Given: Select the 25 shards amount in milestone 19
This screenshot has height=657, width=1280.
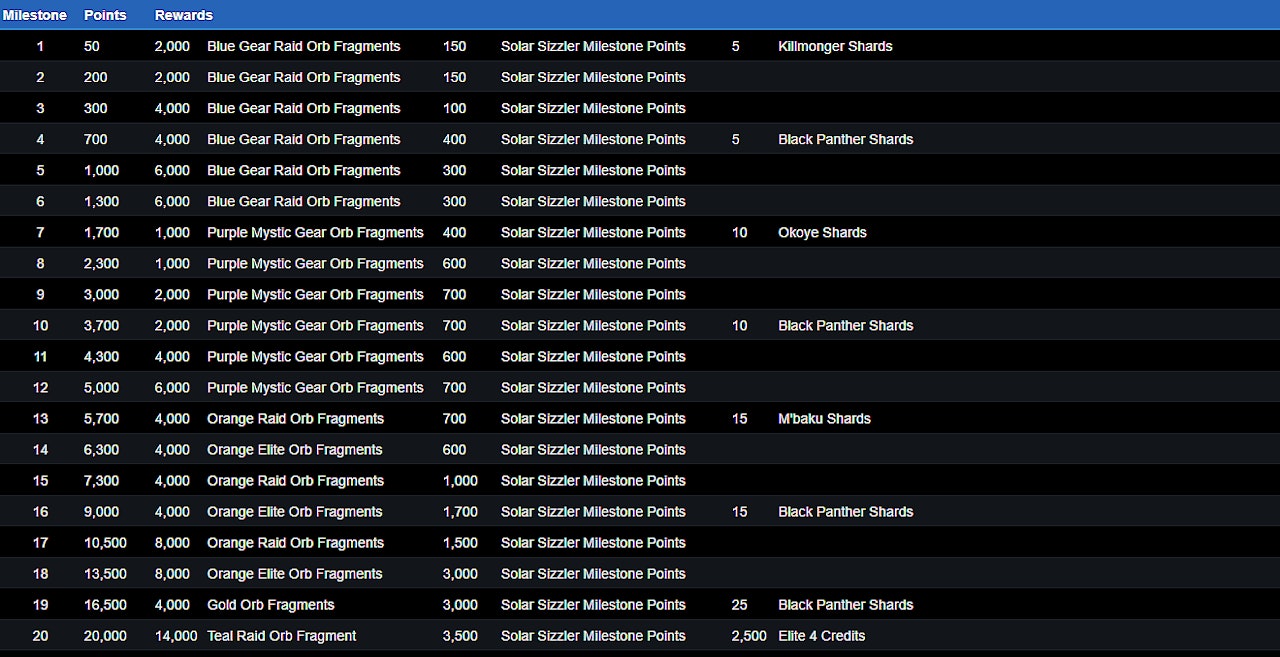Looking at the screenshot, I should (x=739, y=604).
